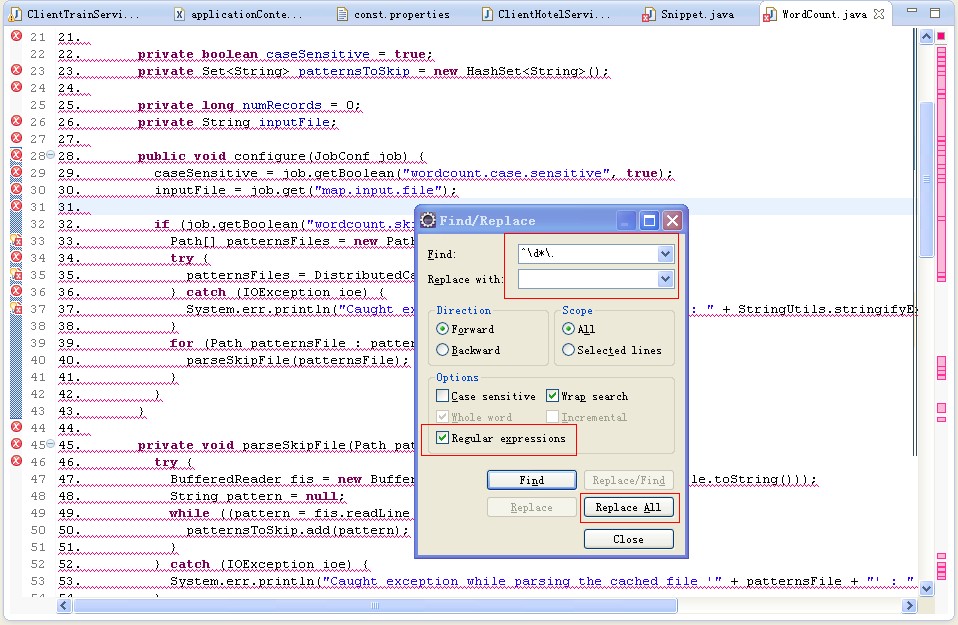Choose the Selected lines scope option
The height and width of the screenshot is (625, 958).
[x=569, y=350]
